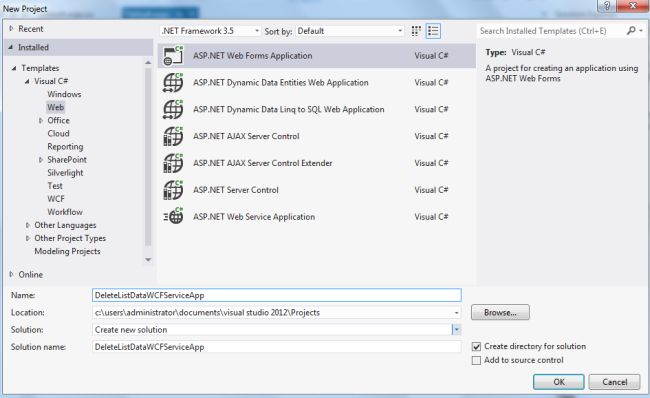Toggle Create directory for solution checkbox
This screenshot has height=398, width=650.
point(476,347)
